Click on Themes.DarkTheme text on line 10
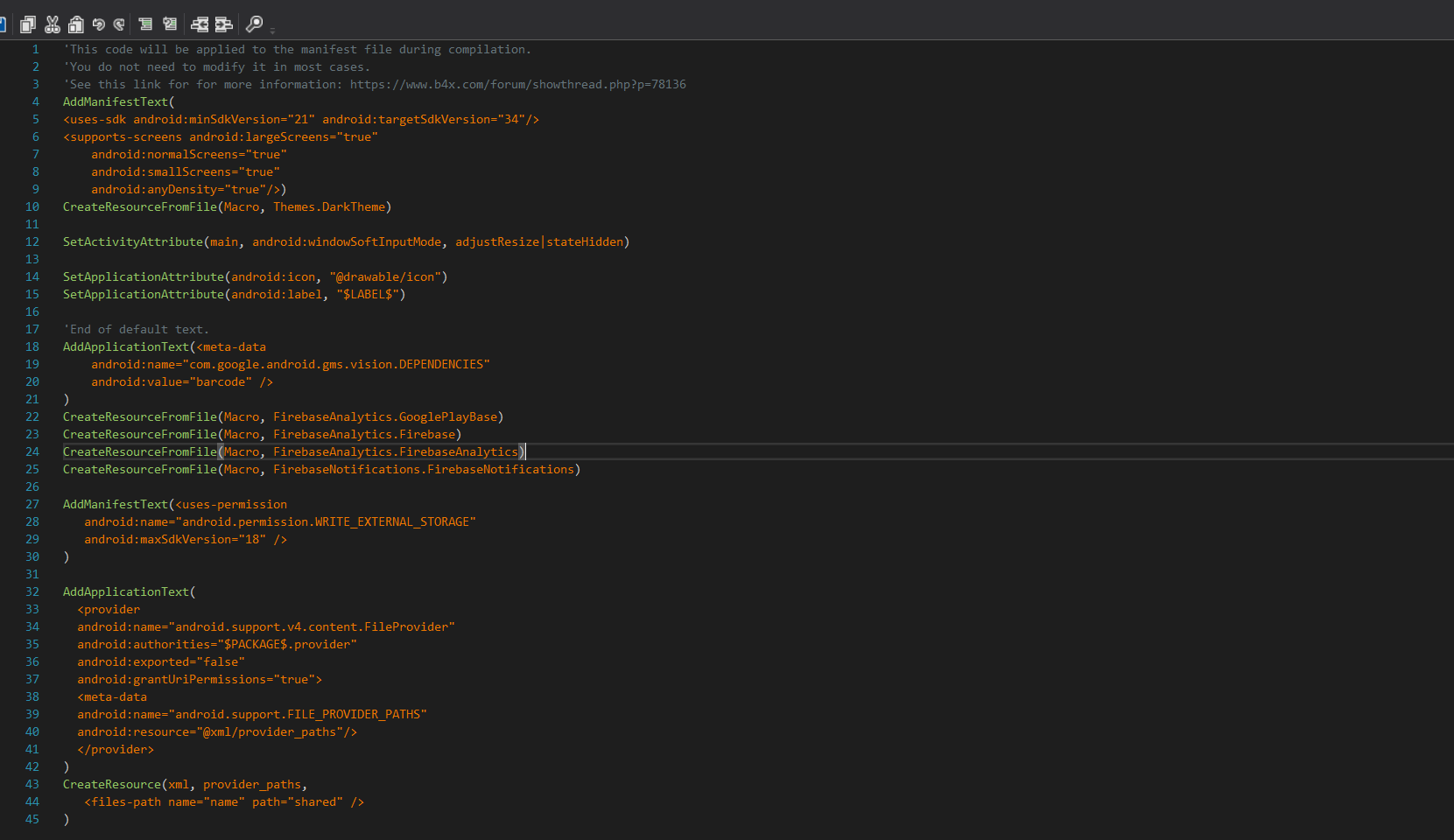 (x=328, y=207)
